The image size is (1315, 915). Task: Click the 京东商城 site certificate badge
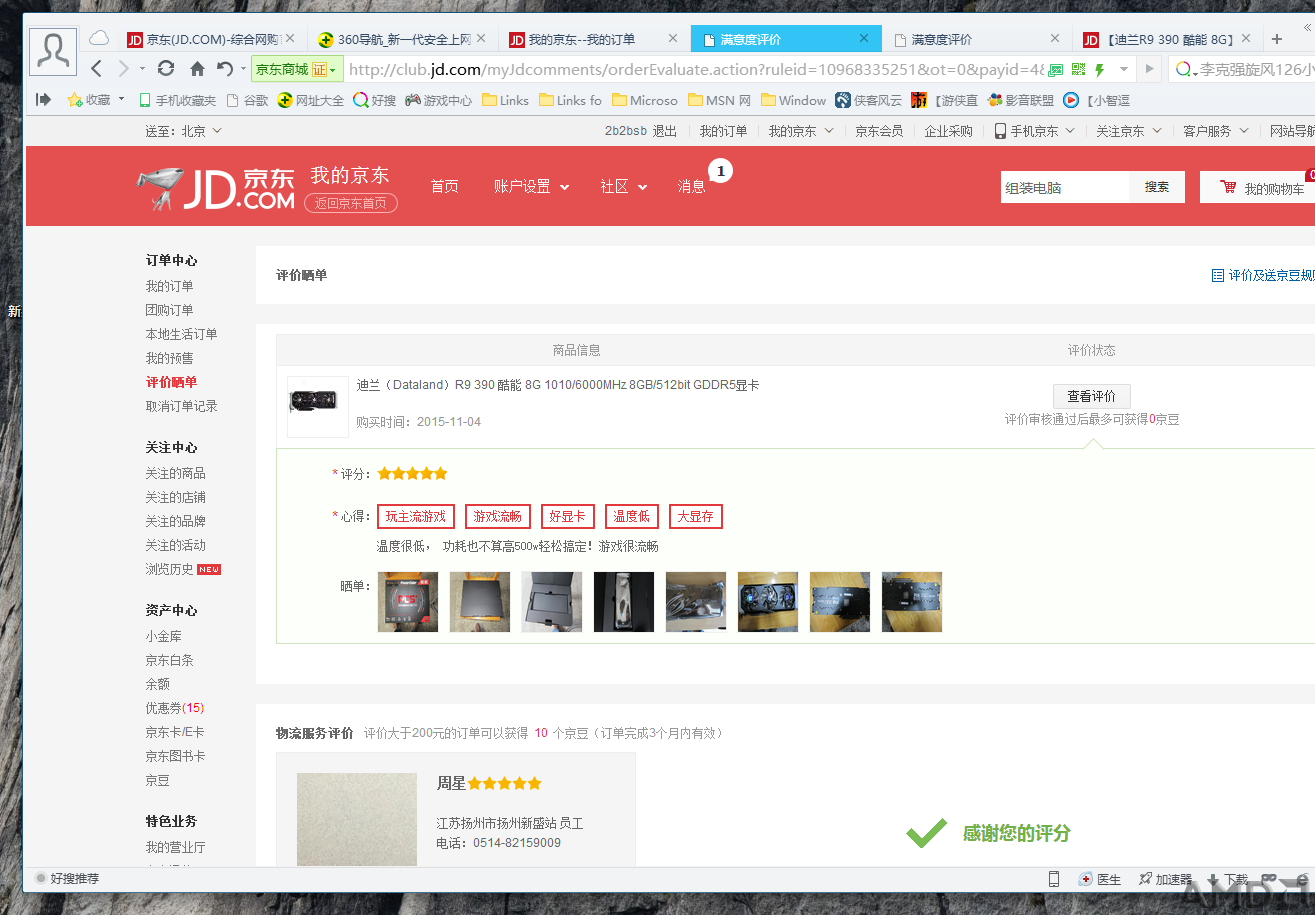pos(297,70)
